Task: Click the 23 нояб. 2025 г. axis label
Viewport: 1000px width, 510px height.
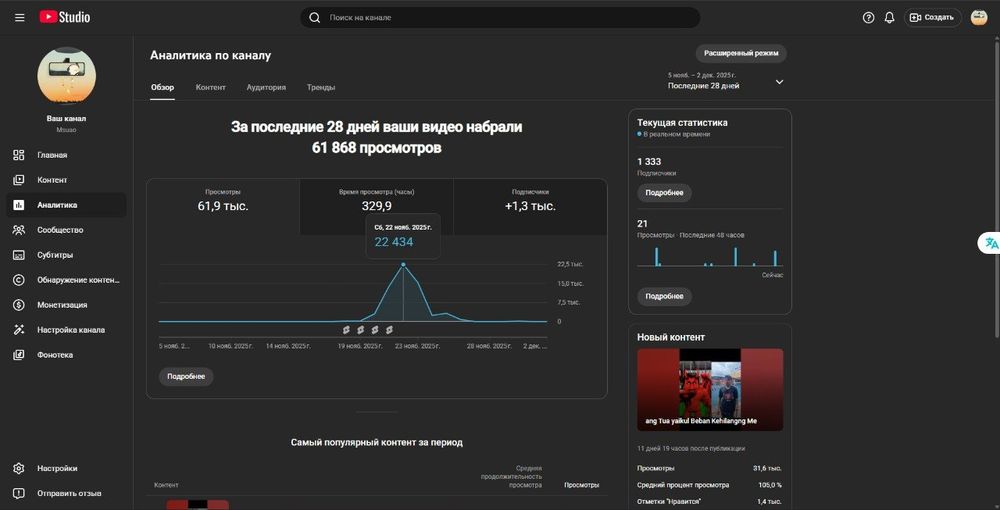Action: click(x=418, y=346)
